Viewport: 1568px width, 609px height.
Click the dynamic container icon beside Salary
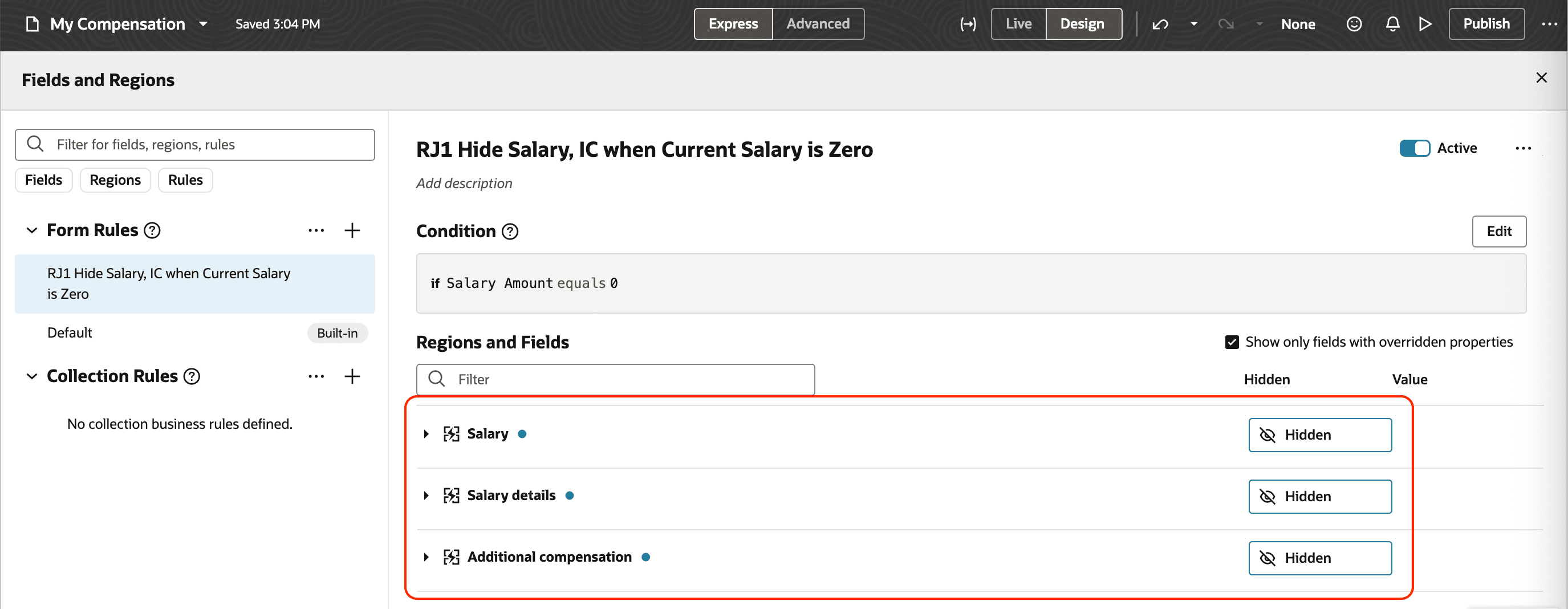pos(451,433)
